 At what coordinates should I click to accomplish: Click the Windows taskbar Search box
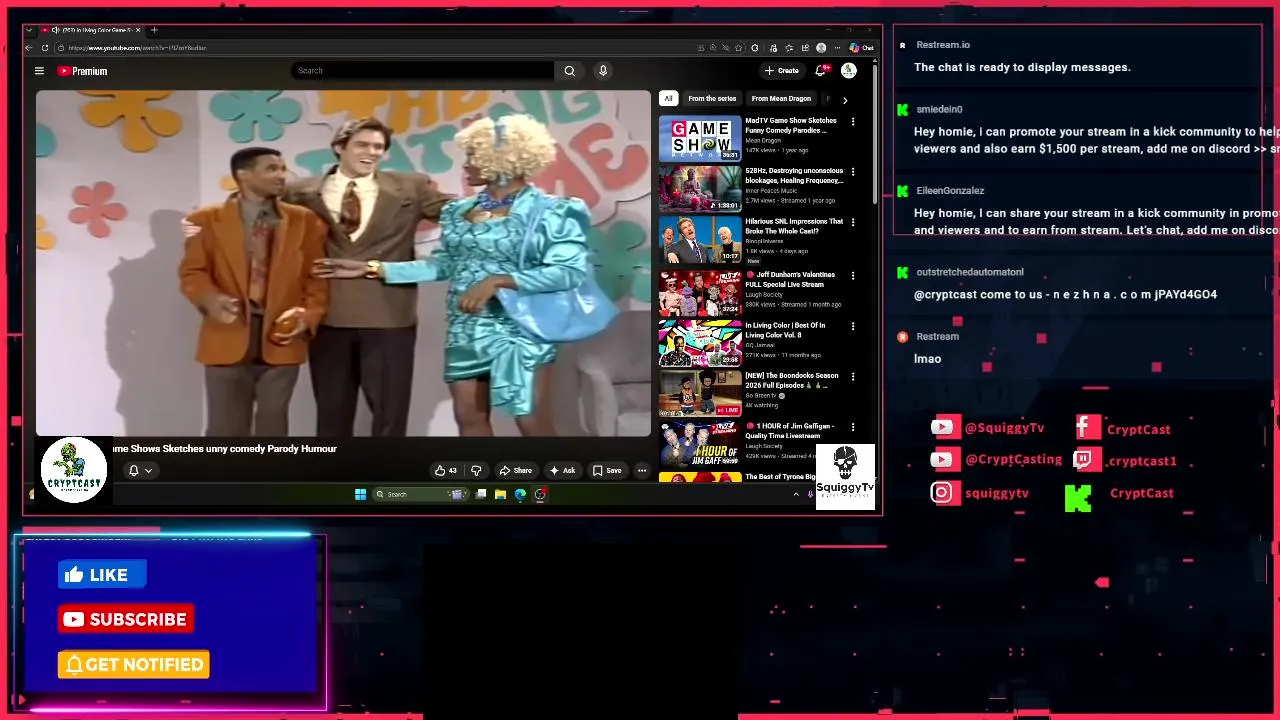click(420, 494)
